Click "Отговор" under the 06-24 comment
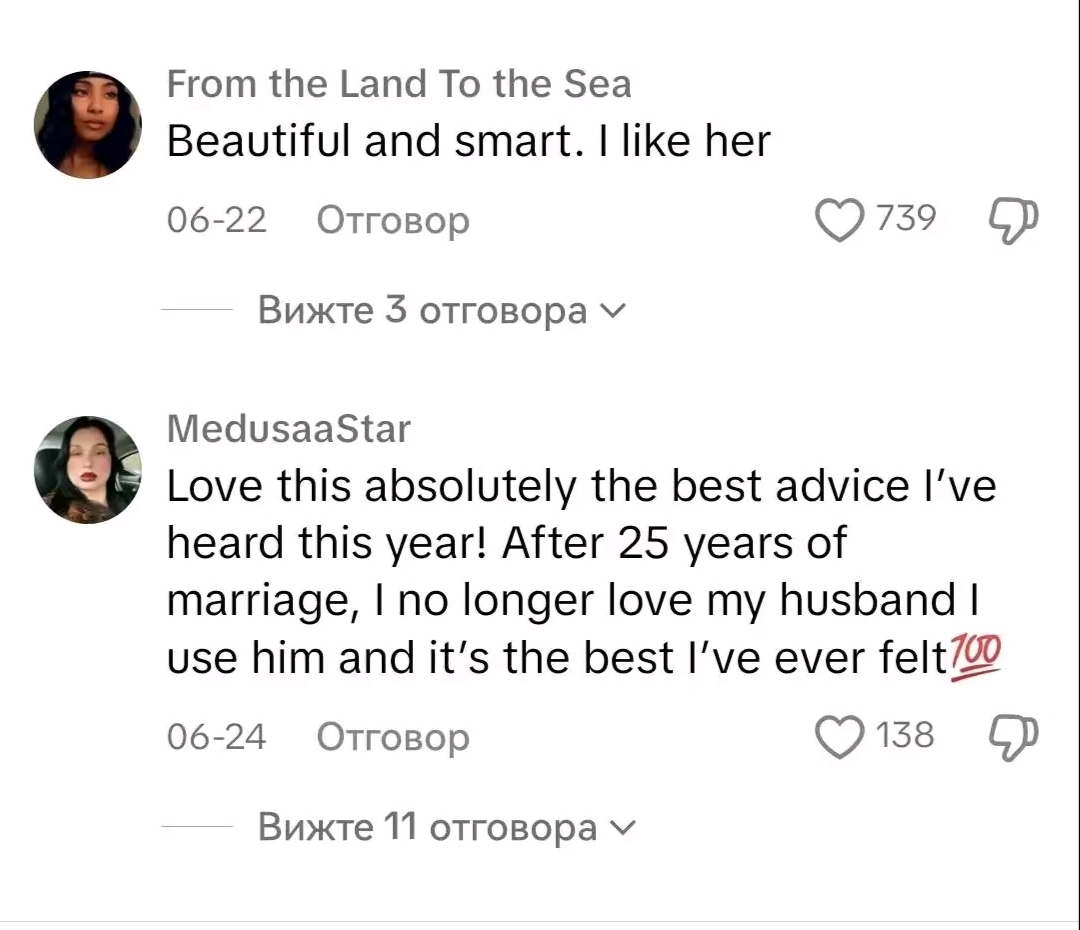 tap(393, 738)
